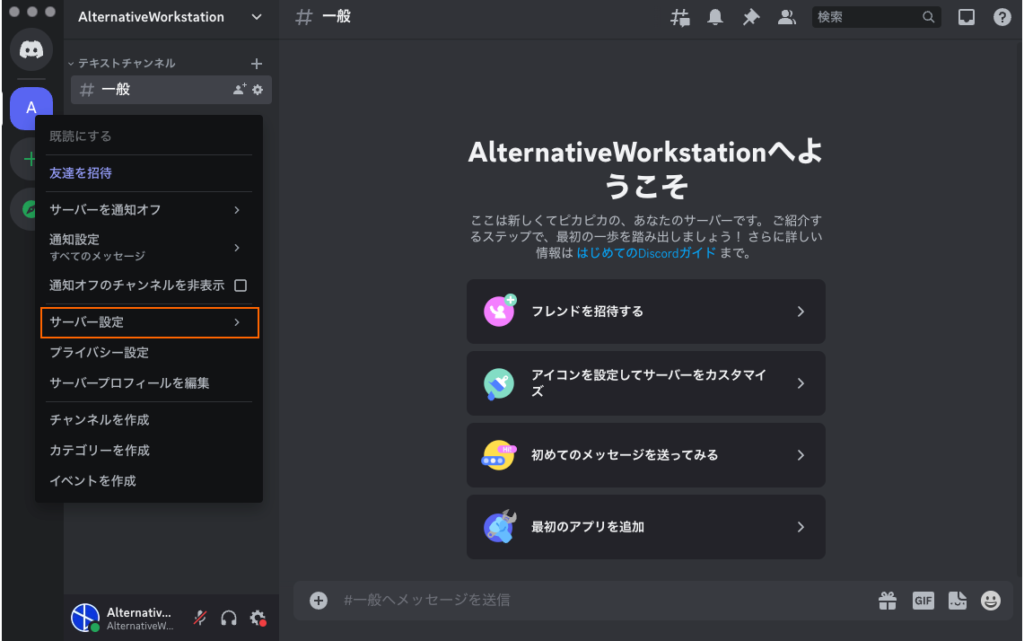Open user settings gear icon
Viewport: 1024px width, 641px height.
coord(258,618)
